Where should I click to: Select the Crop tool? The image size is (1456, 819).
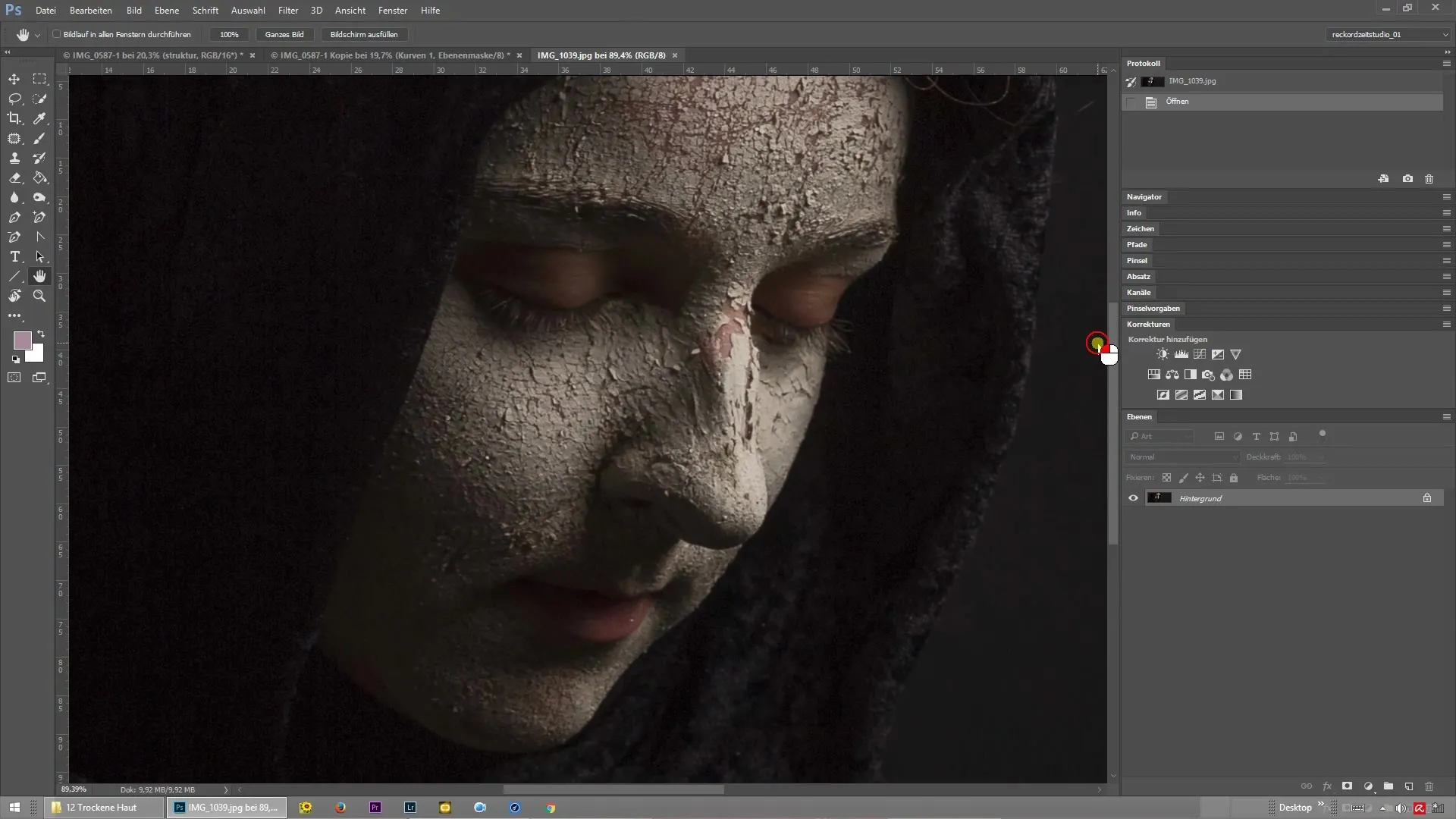pos(14,118)
